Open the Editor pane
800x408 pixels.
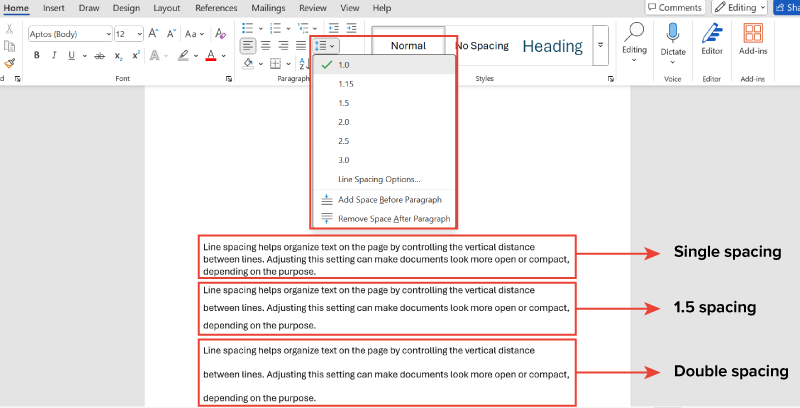pyautogui.click(x=712, y=40)
